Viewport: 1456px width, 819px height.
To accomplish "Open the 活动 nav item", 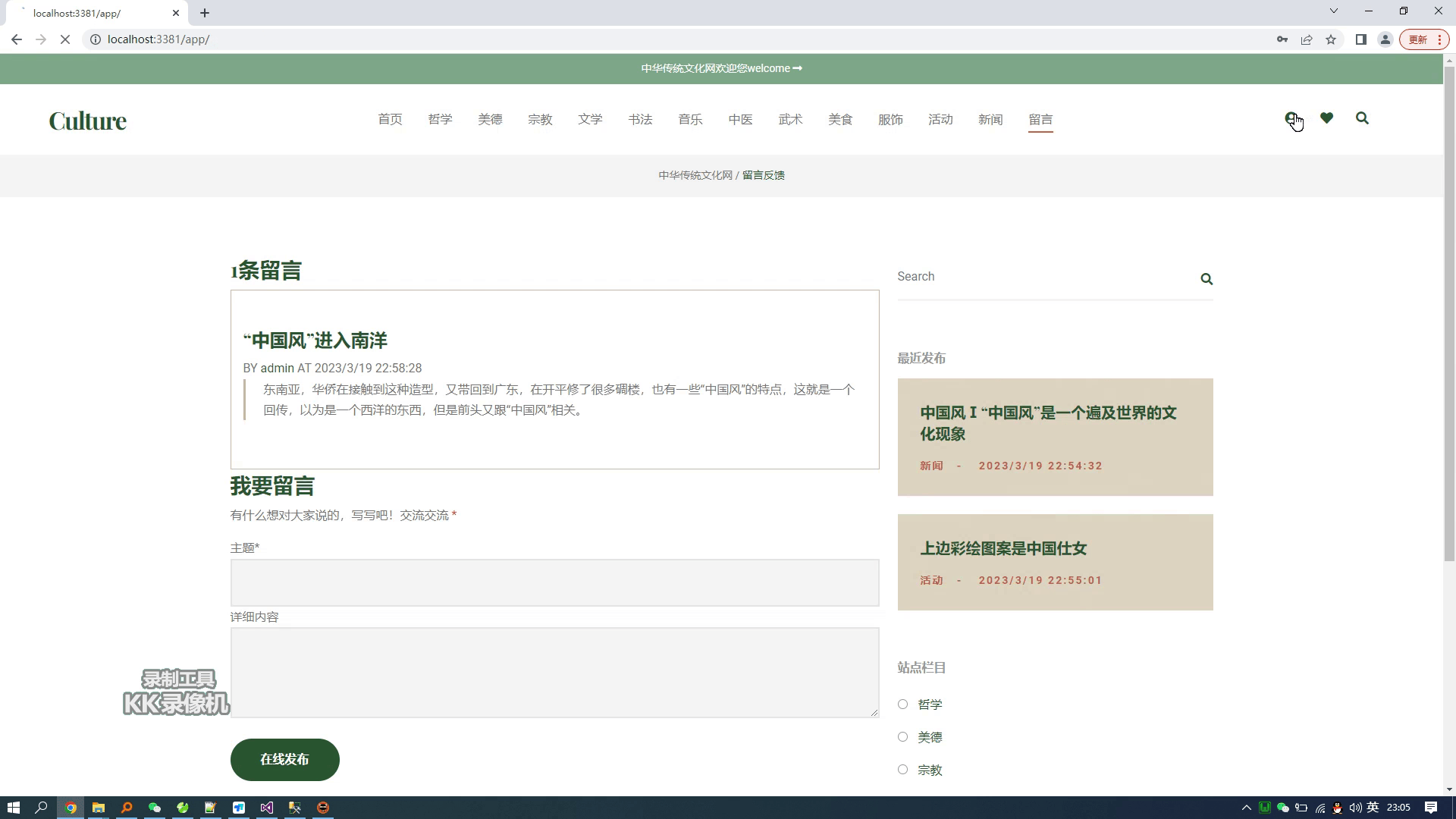I will coord(940,120).
